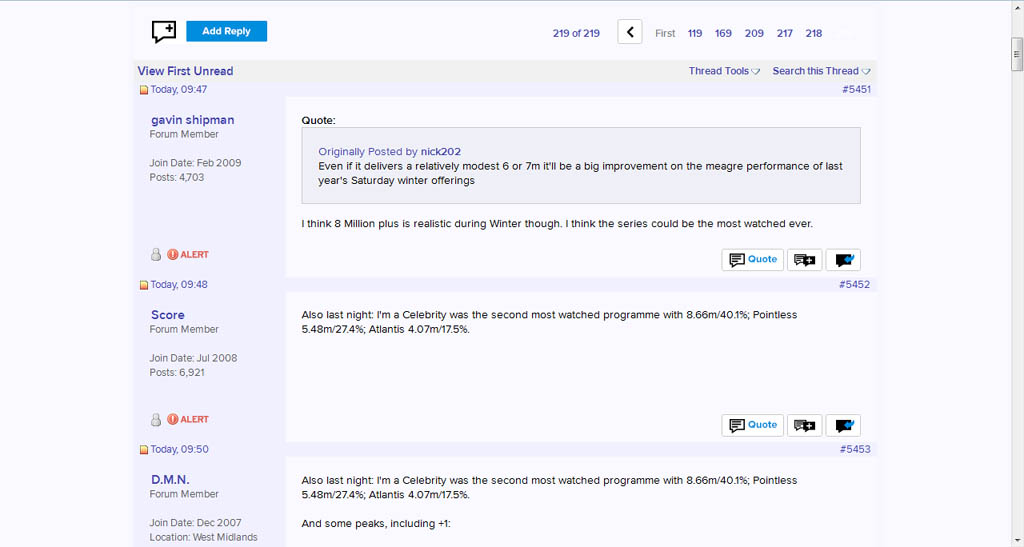
Task: Open page 119 of the thread
Action: click(x=695, y=33)
